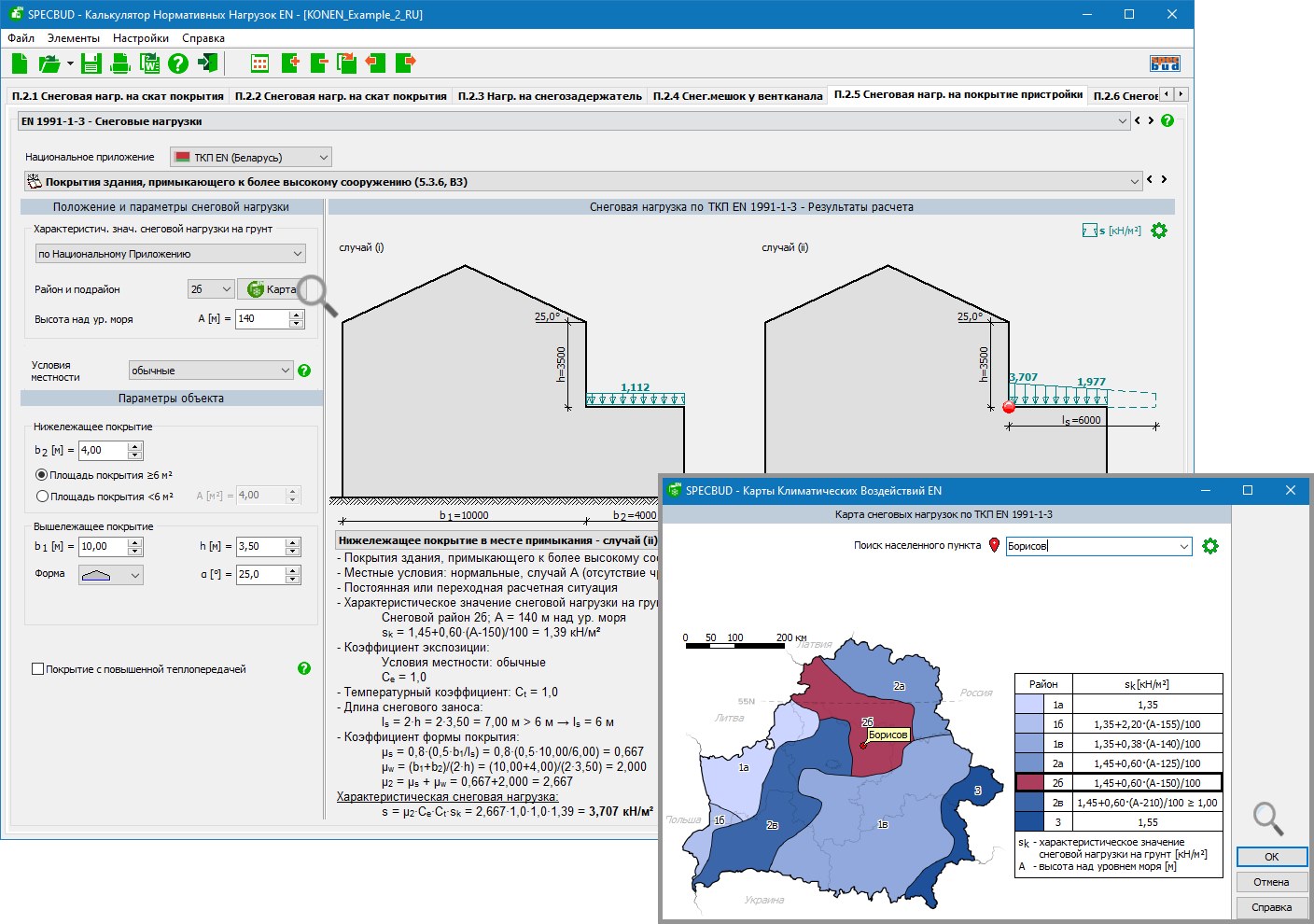
Task: Select roof area <6 м² radio button
Action: (x=41, y=497)
